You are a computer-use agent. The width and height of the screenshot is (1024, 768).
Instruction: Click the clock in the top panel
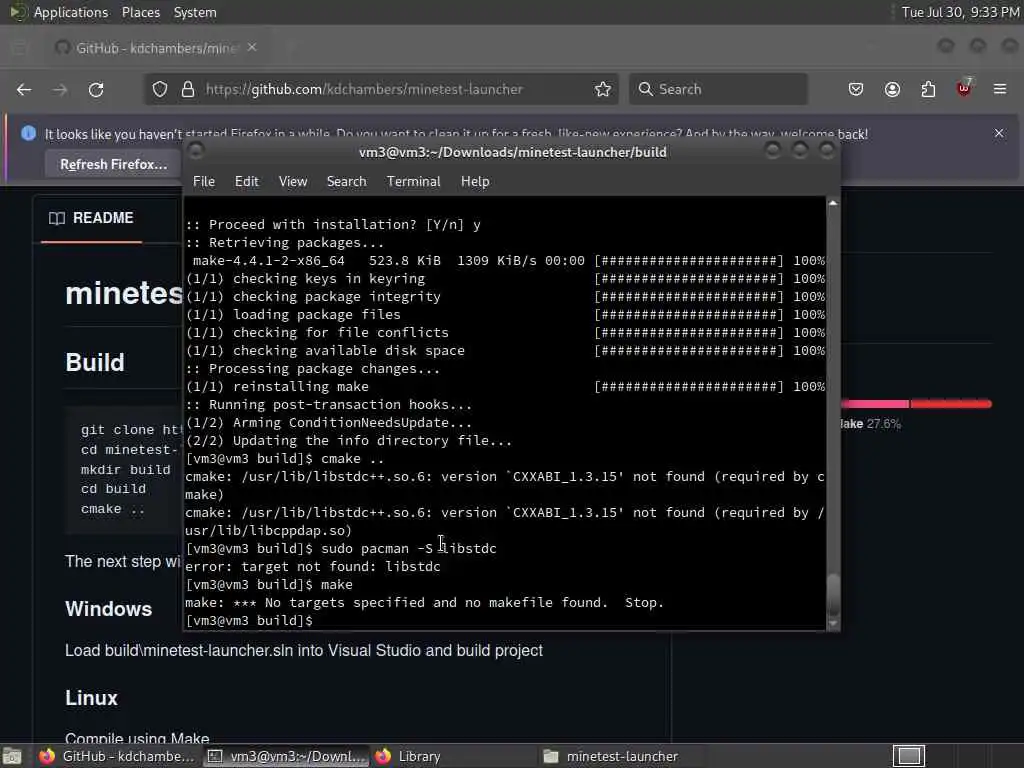[960, 12]
